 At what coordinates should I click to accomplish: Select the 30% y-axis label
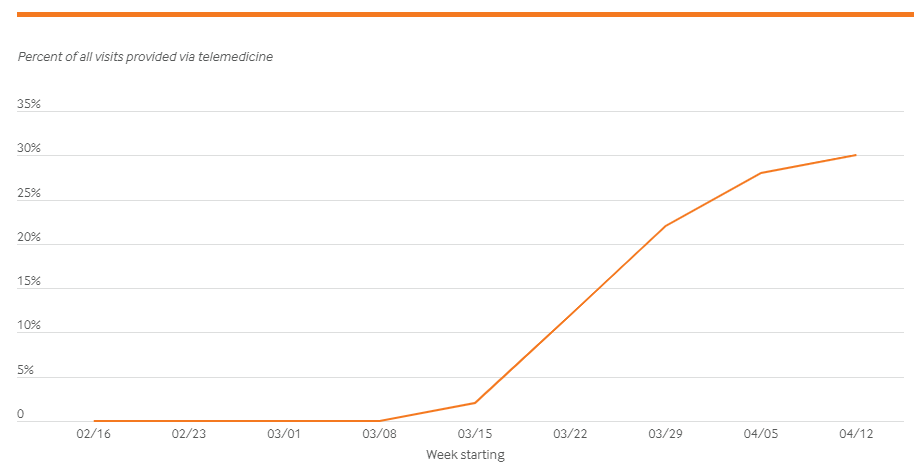click(29, 148)
